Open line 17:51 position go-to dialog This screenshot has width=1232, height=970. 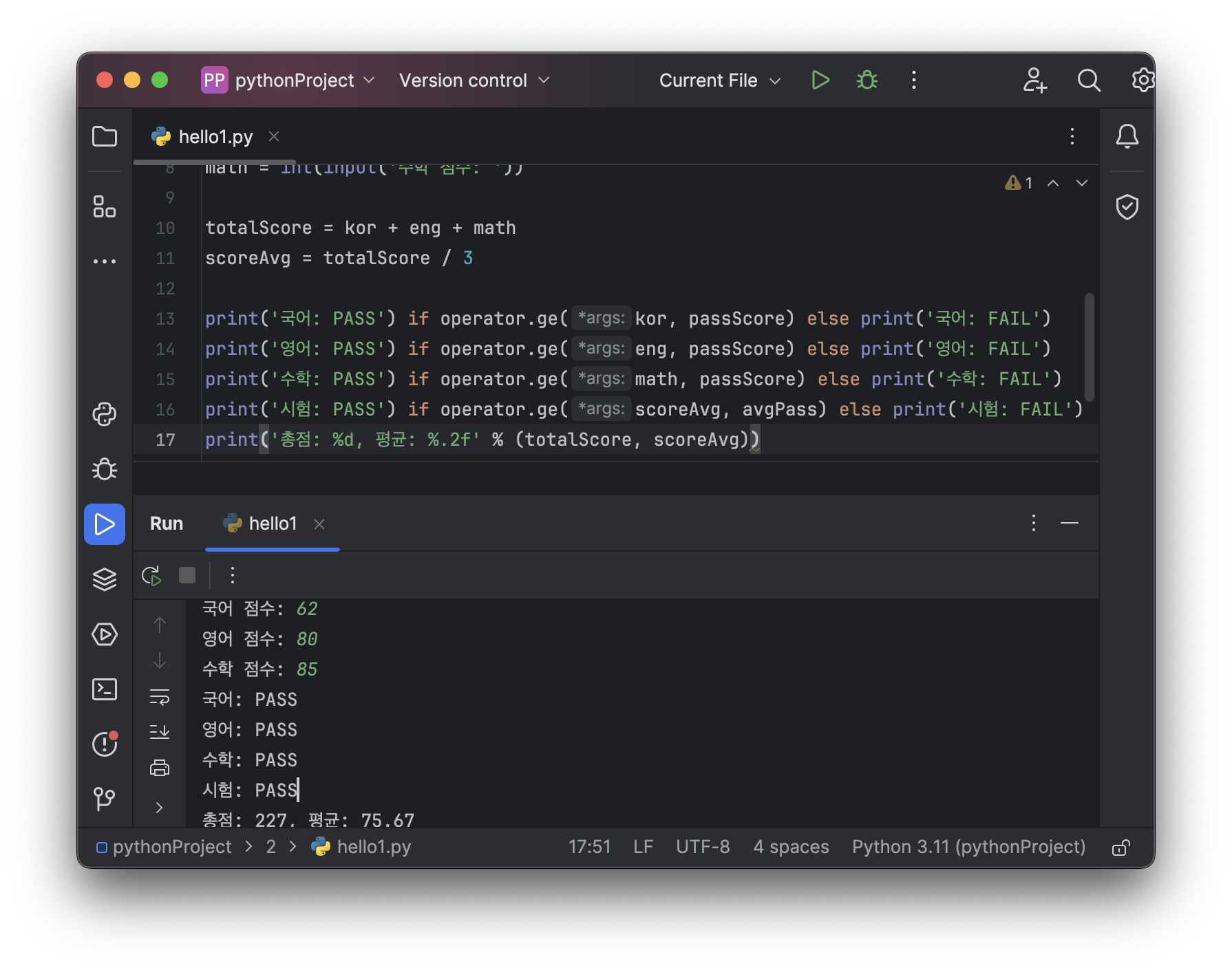(x=589, y=847)
